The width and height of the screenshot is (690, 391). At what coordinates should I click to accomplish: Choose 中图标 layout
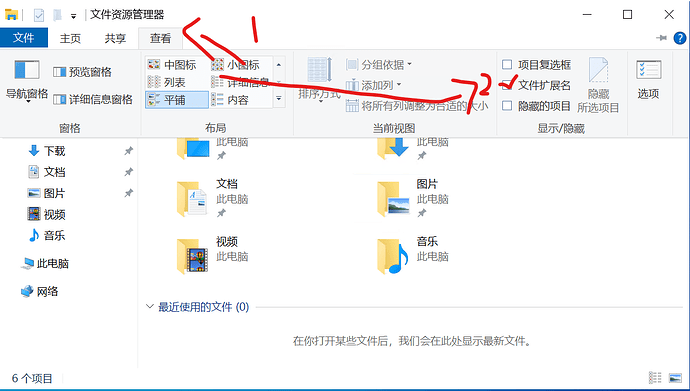pyautogui.click(x=176, y=65)
